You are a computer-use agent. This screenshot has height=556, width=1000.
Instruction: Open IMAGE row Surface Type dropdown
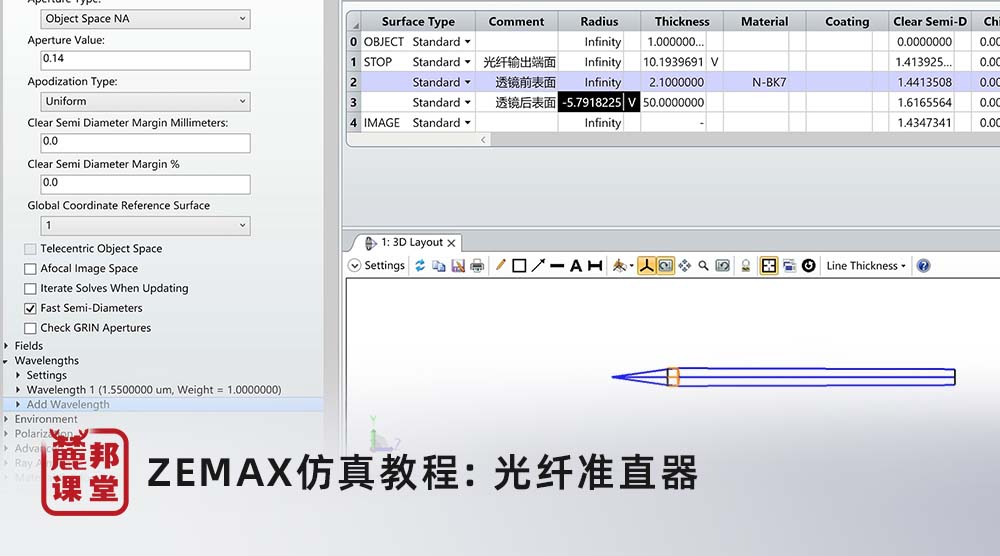click(x=467, y=123)
